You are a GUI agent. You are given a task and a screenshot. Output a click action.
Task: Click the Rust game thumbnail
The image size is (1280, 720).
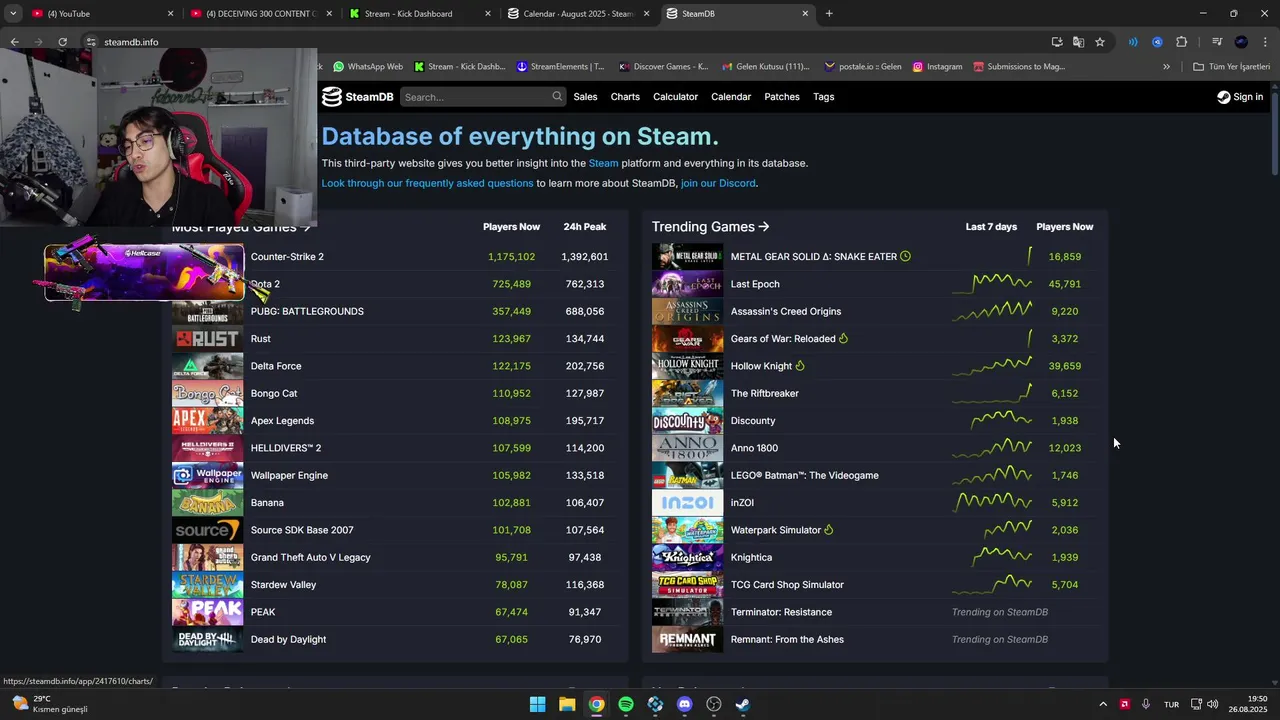(x=207, y=339)
